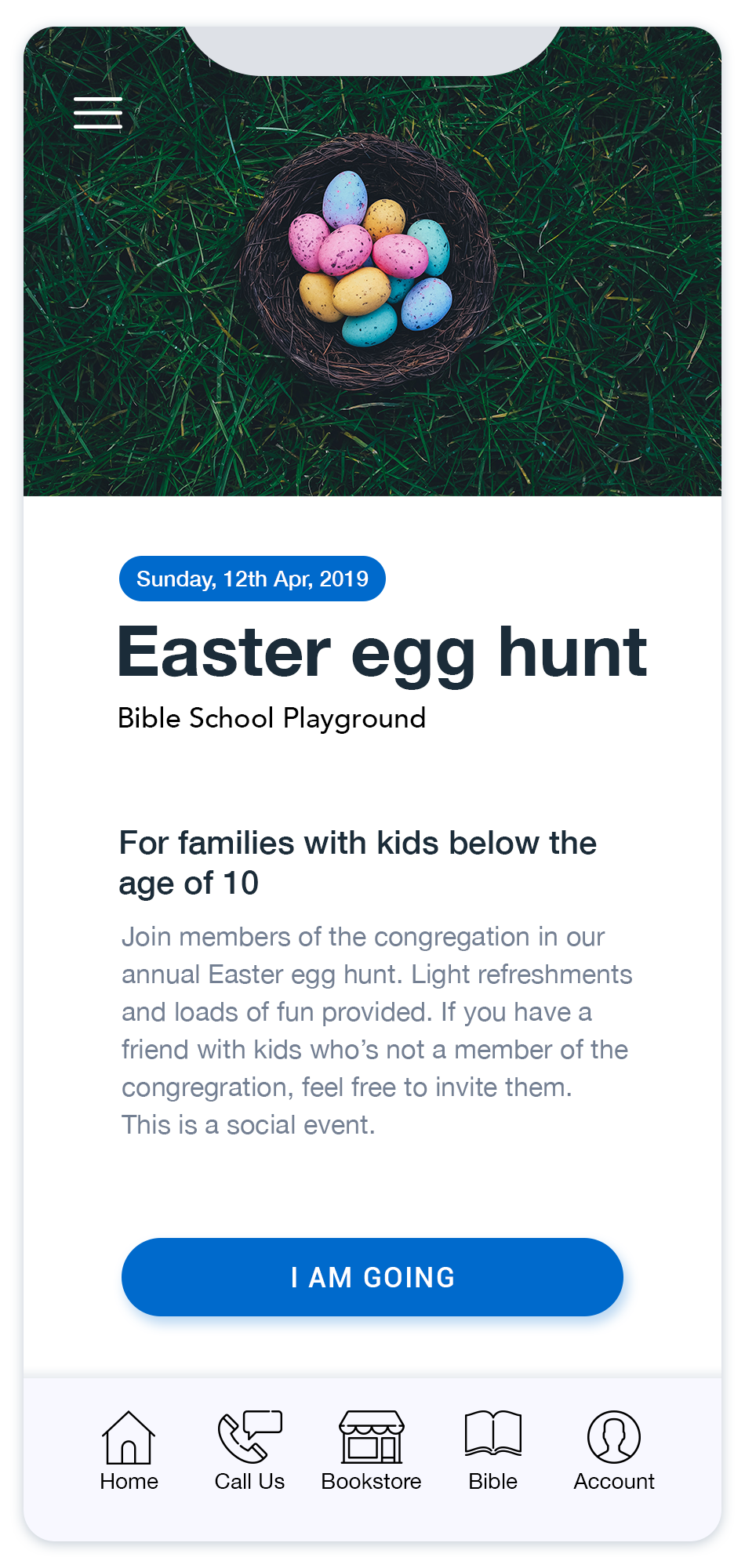Tap the Call Us phone icon
The width and height of the screenshot is (745, 1568).
click(x=249, y=1437)
